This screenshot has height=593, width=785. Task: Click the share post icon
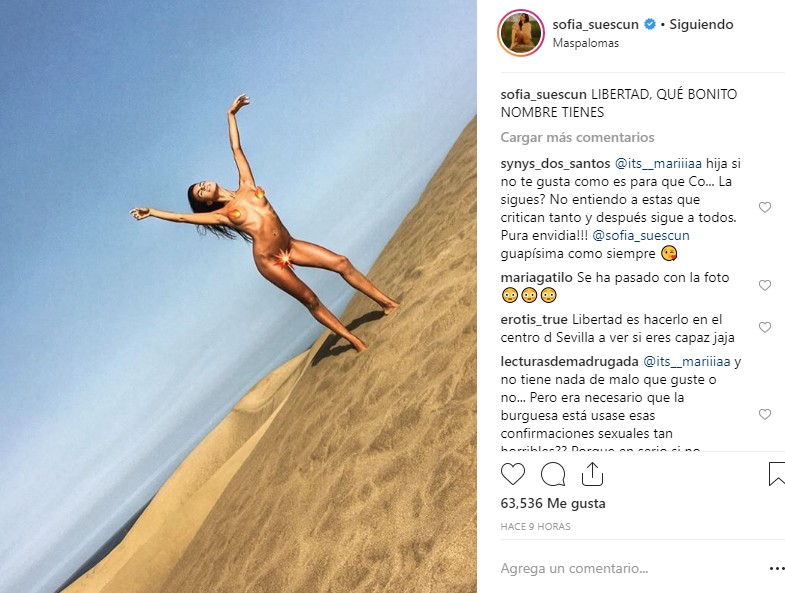point(592,474)
